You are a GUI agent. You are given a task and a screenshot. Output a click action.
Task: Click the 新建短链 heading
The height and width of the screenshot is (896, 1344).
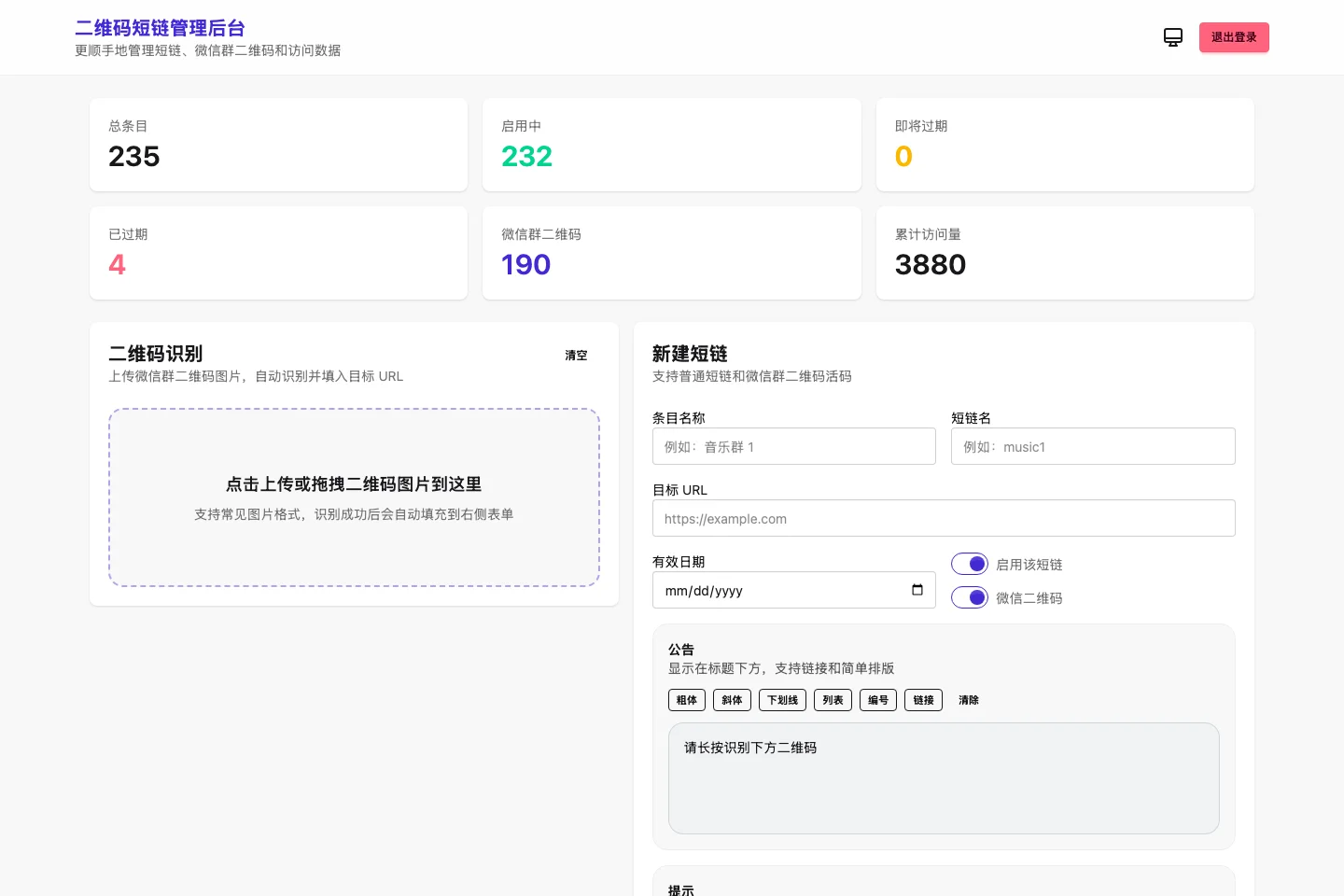click(690, 354)
